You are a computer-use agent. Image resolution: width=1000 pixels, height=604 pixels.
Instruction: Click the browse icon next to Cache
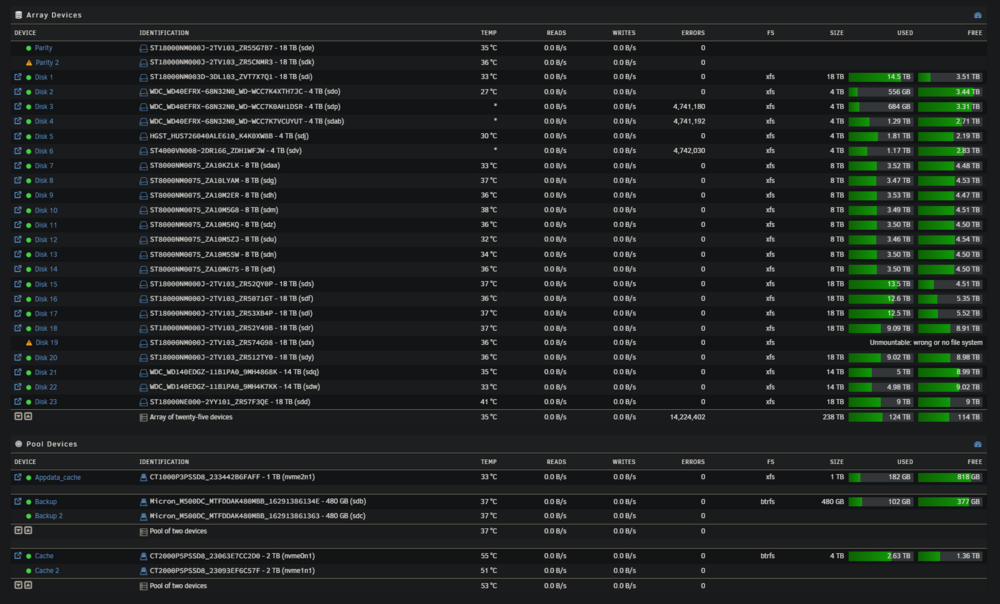18,556
